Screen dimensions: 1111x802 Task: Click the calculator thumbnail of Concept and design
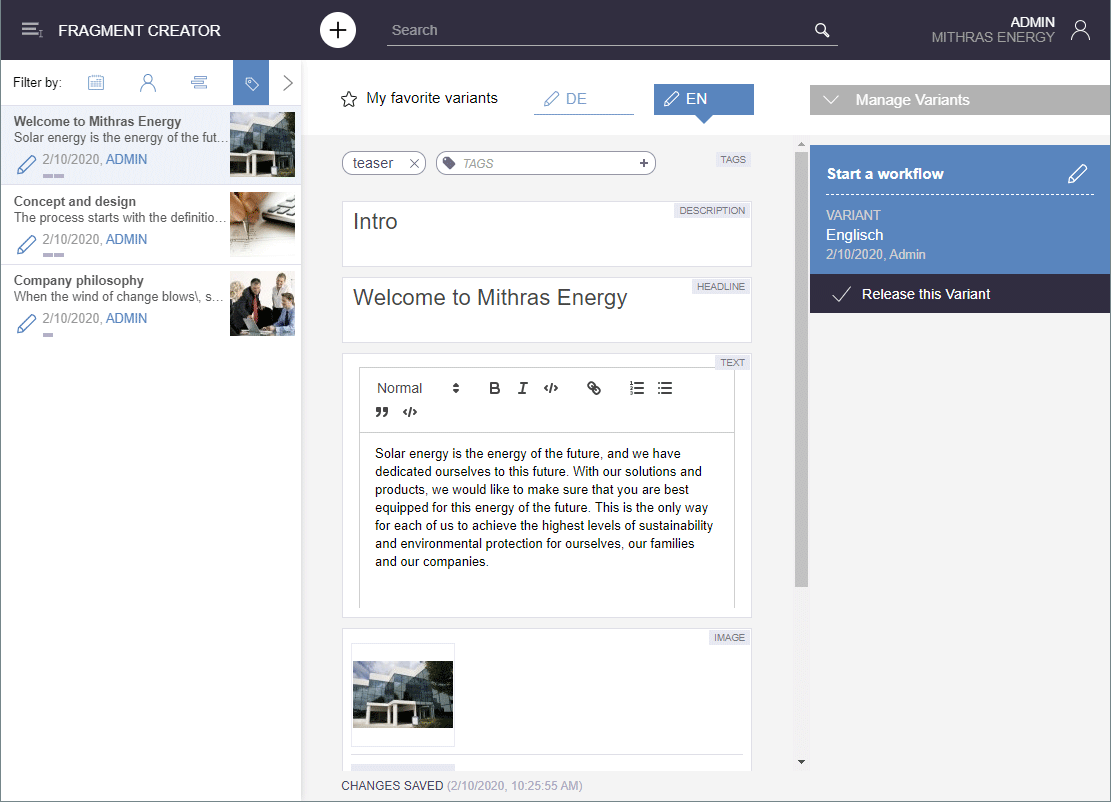pyautogui.click(x=262, y=224)
